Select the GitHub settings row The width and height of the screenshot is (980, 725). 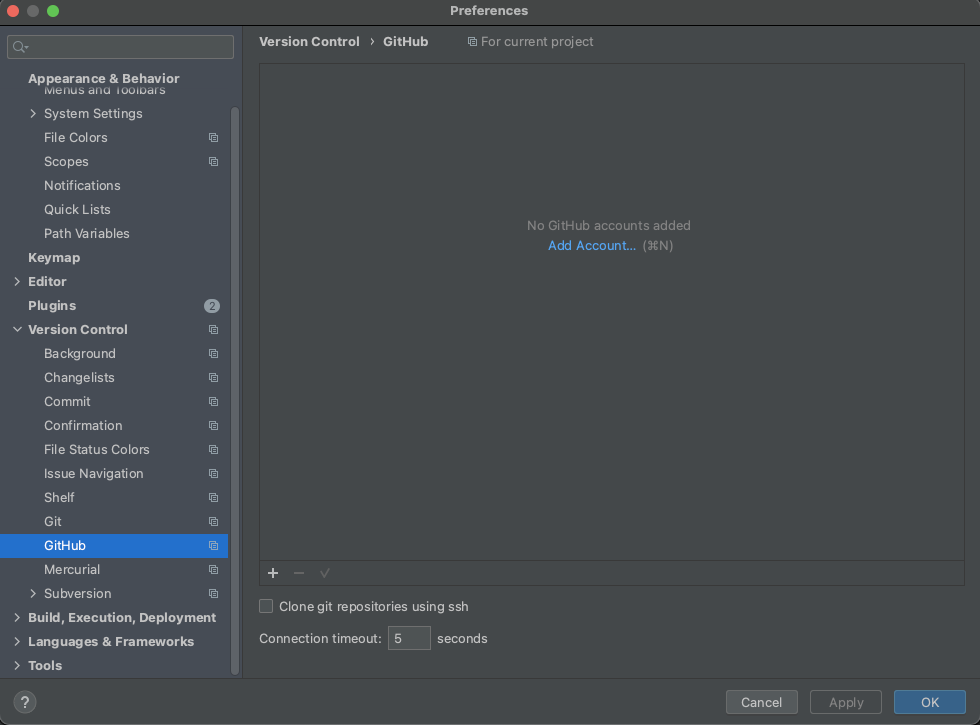(x=114, y=546)
